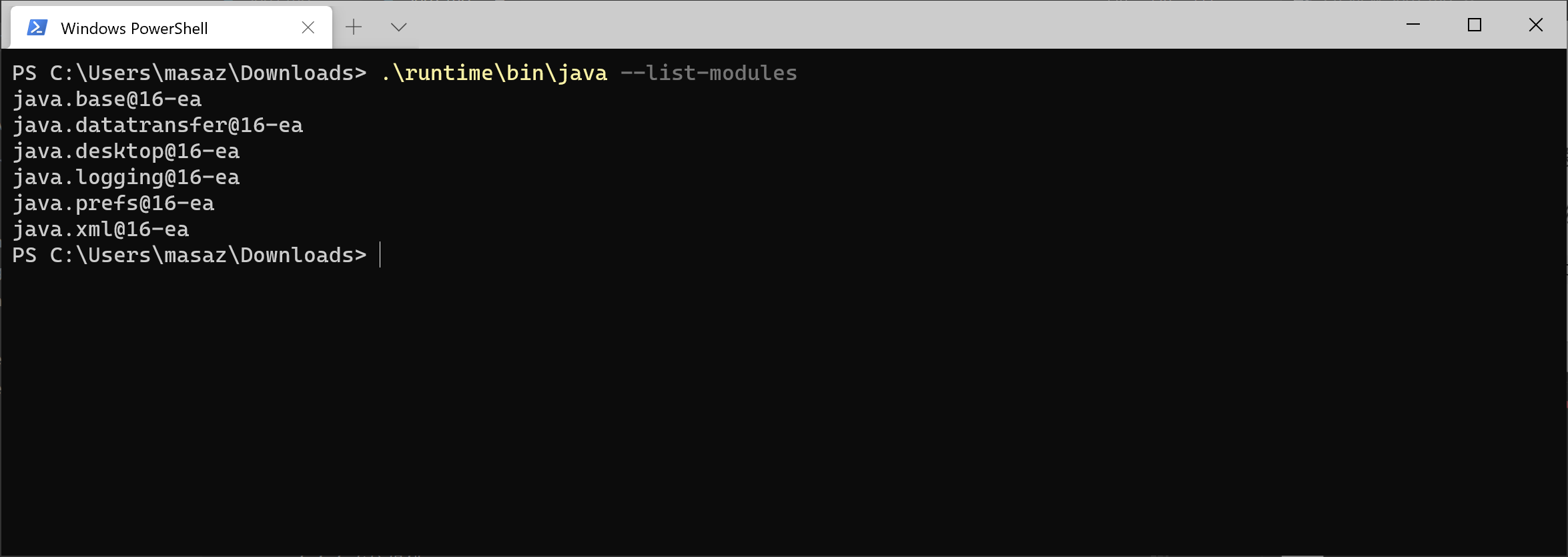Screen dimensions: 1568x557
Task: Open a new tab with plus button
Action: click(x=354, y=27)
